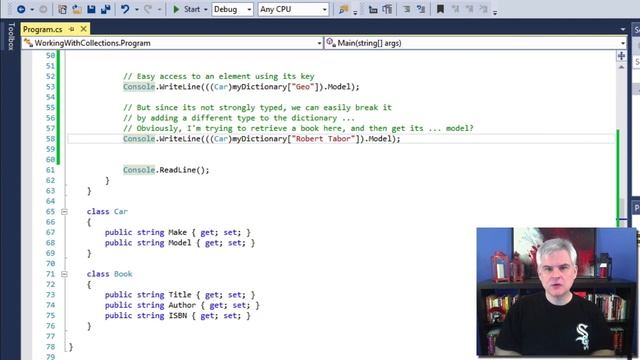Click the Decrease Indent toolbar icon
This screenshot has height=360, width=640.
tap(373, 9)
